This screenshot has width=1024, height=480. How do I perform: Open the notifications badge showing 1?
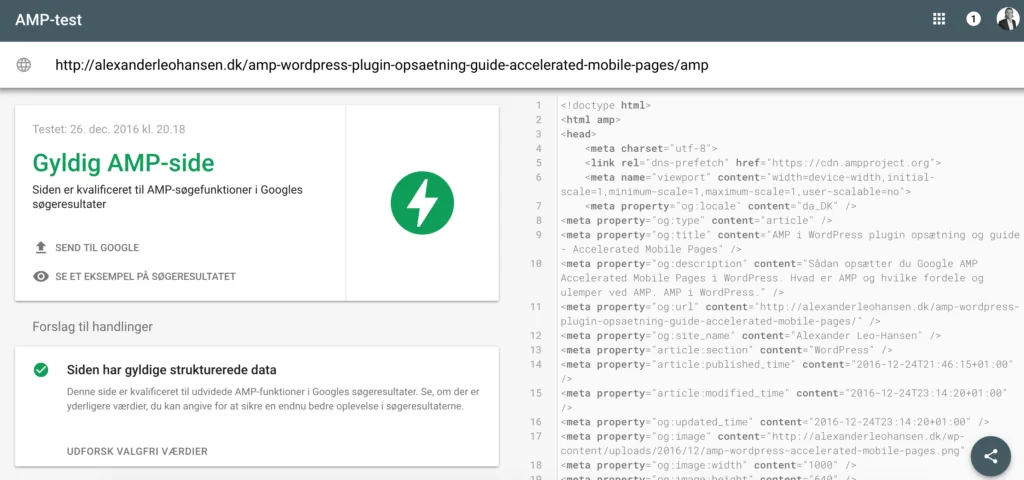[x=973, y=19]
